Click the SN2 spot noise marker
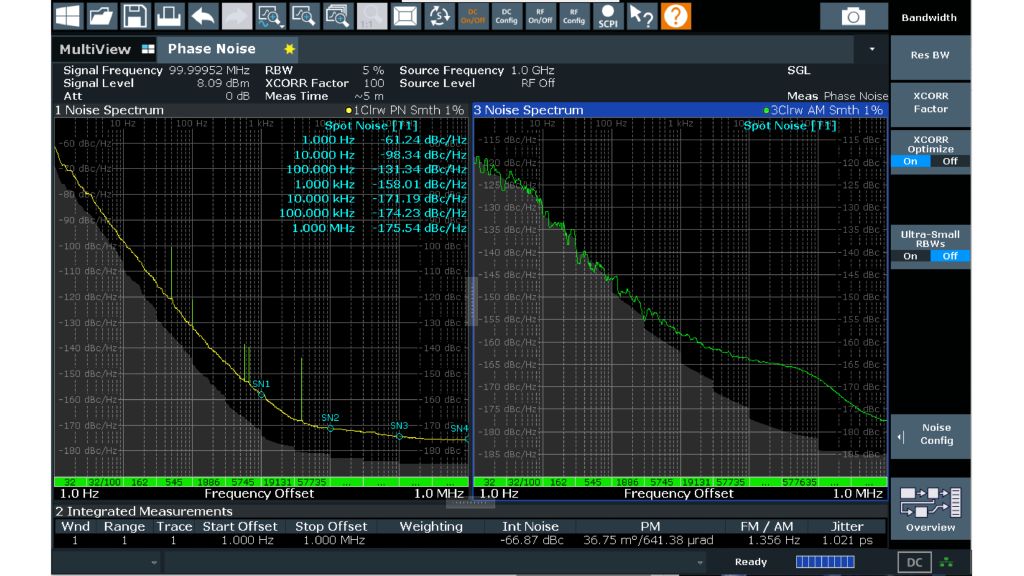1024x576 pixels. tap(330, 428)
